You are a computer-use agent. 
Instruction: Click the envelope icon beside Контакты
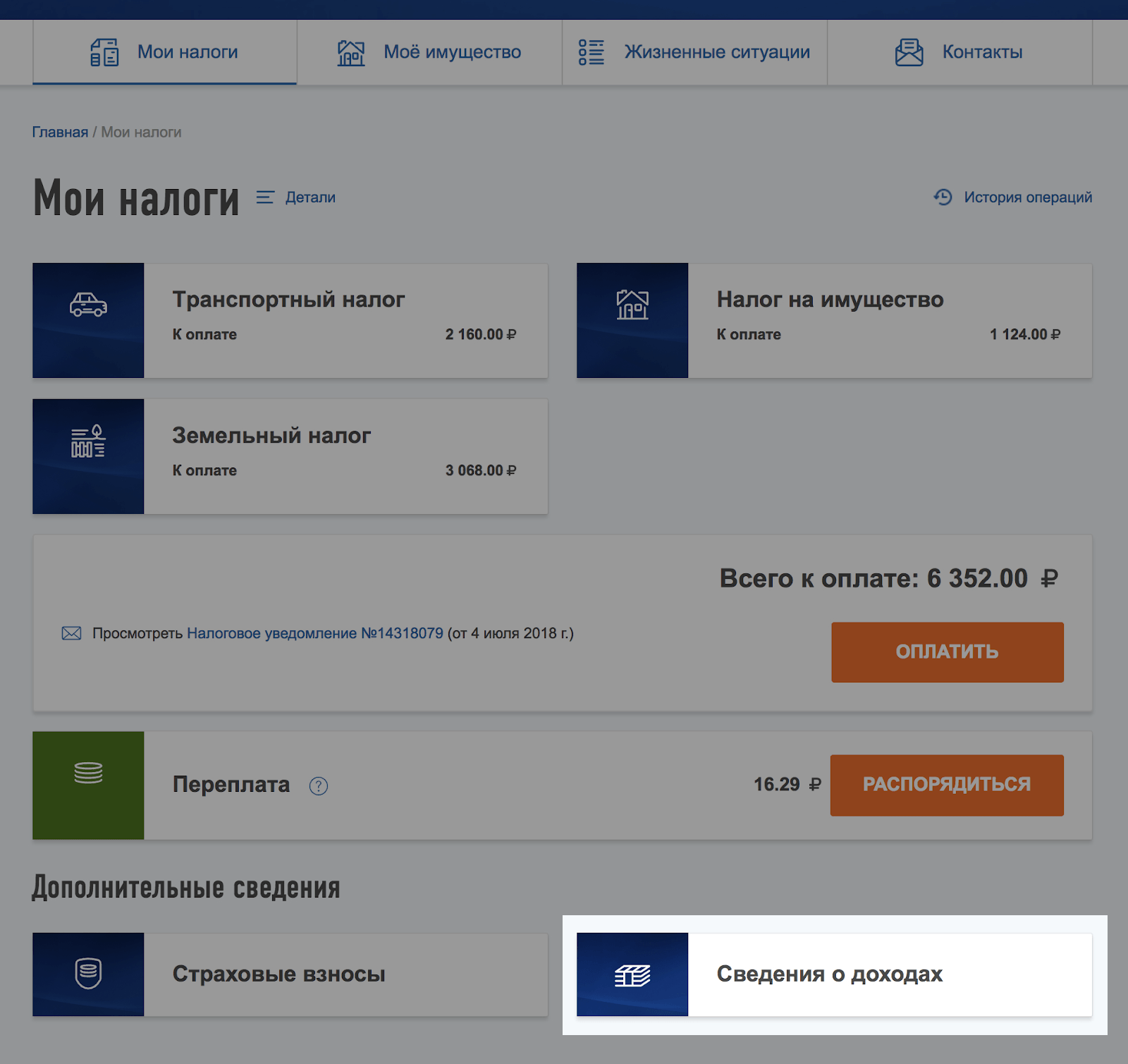click(909, 52)
